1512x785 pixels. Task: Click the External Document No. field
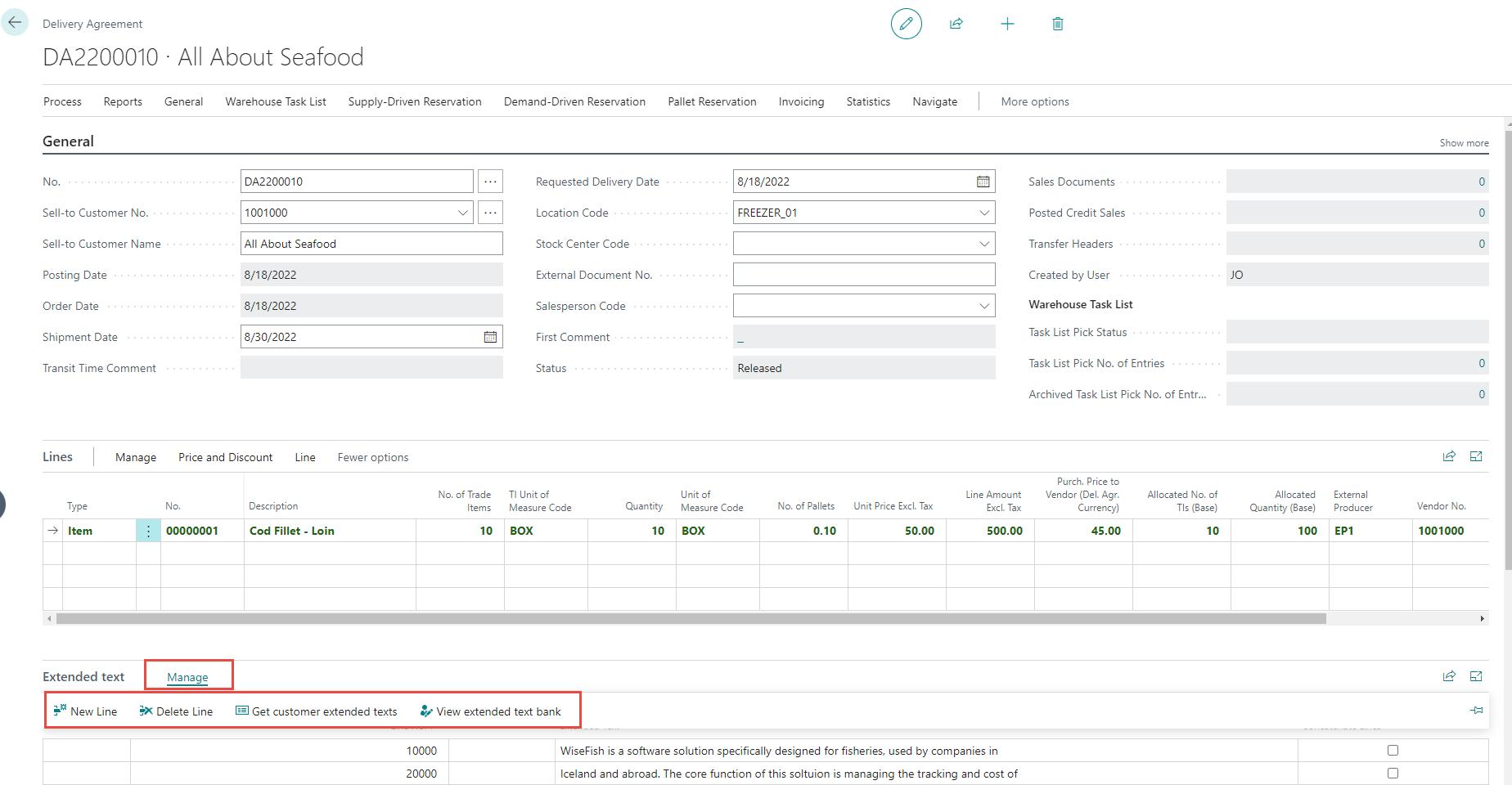(863, 275)
